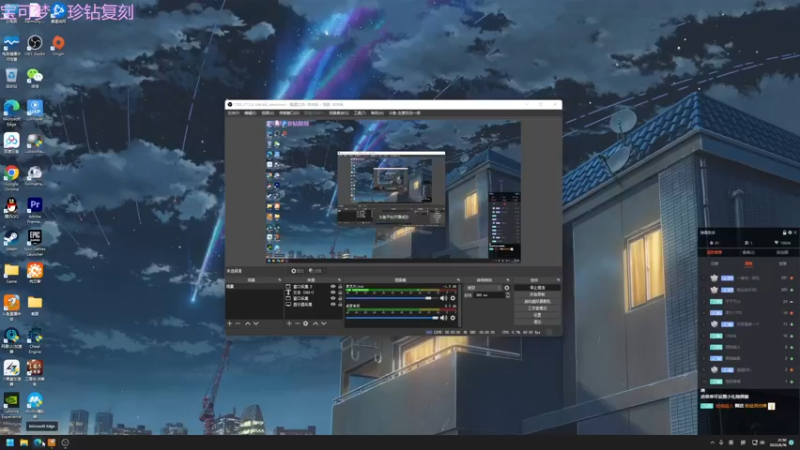Viewport: 800px width, 450px height.
Task: Click the transition duration spinner arrows
Action: (x=508, y=295)
